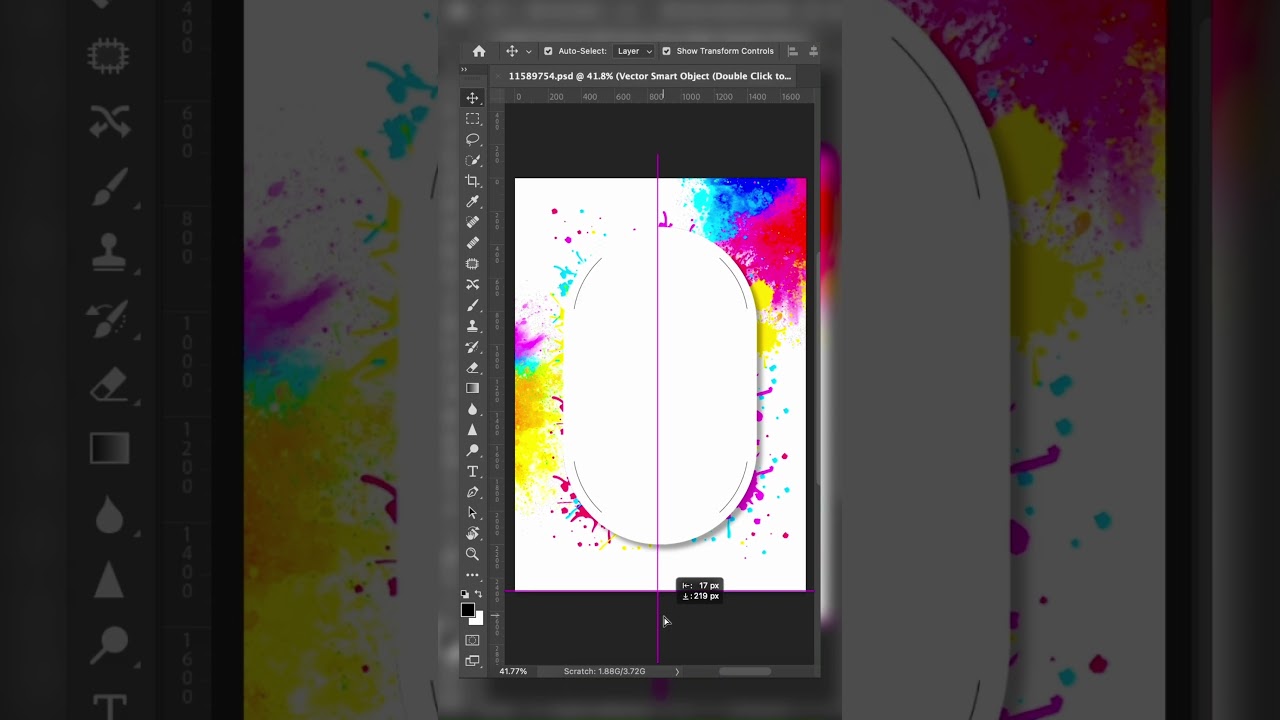
Task: Click the 41.77% zoom level field
Action: pyautogui.click(x=513, y=671)
